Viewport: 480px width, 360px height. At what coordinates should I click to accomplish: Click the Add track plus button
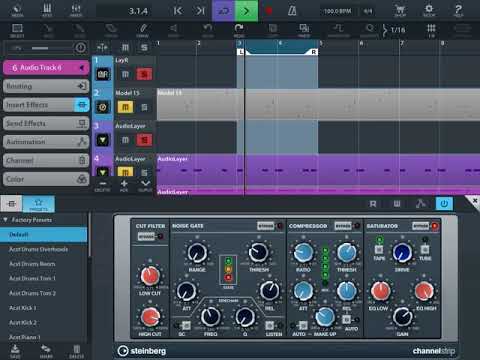point(124,185)
